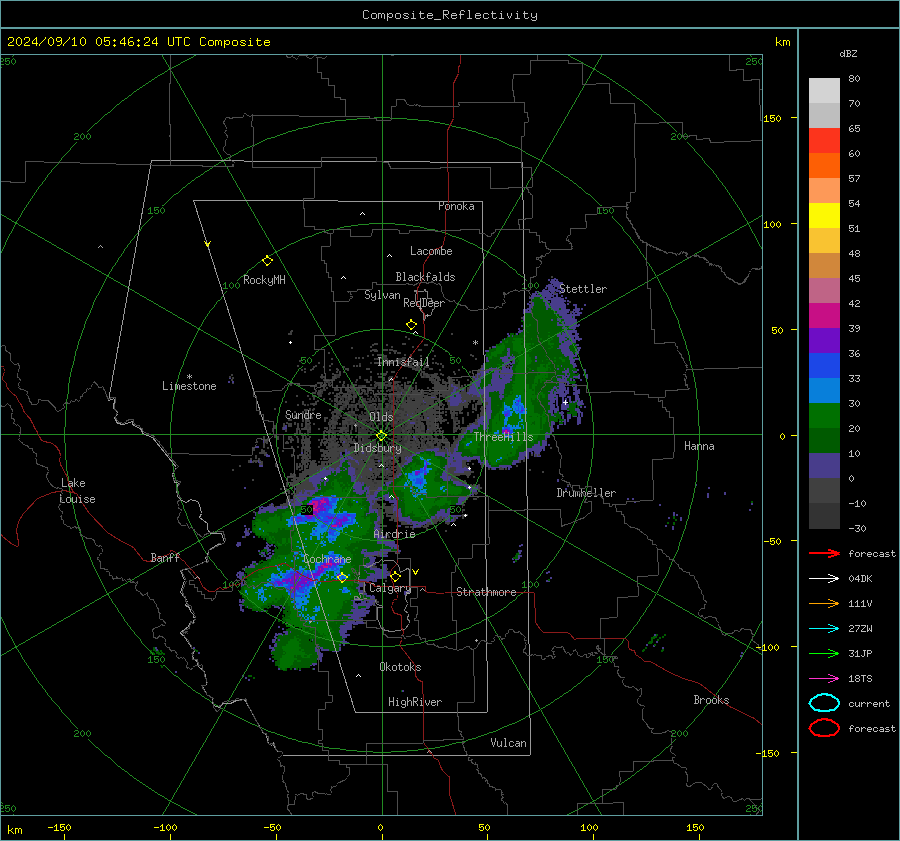Click the Airdrie city label

click(394, 534)
